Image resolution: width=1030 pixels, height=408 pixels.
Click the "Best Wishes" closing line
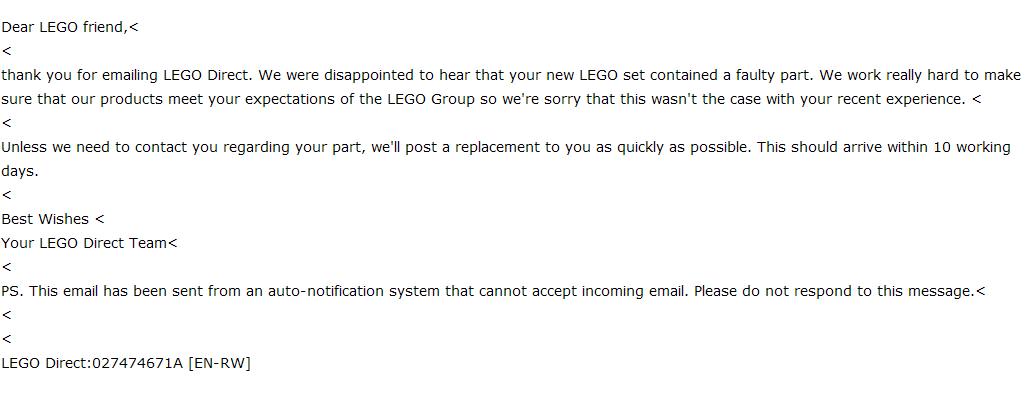click(x=45, y=219)
